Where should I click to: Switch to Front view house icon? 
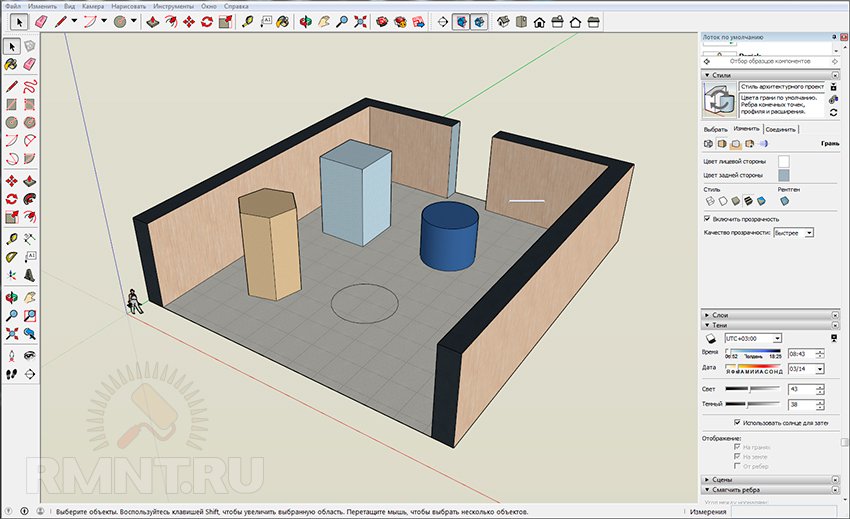coord(538,21)
